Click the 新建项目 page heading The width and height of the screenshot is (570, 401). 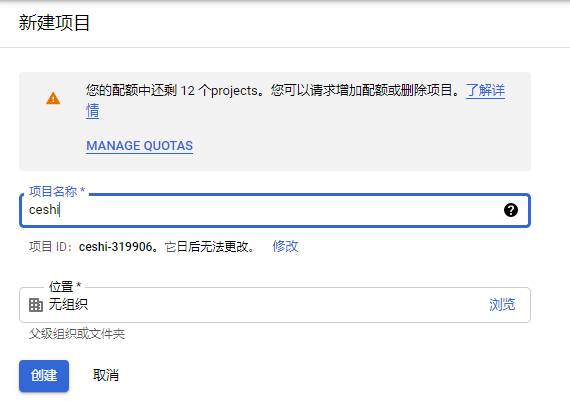[54, 23]
